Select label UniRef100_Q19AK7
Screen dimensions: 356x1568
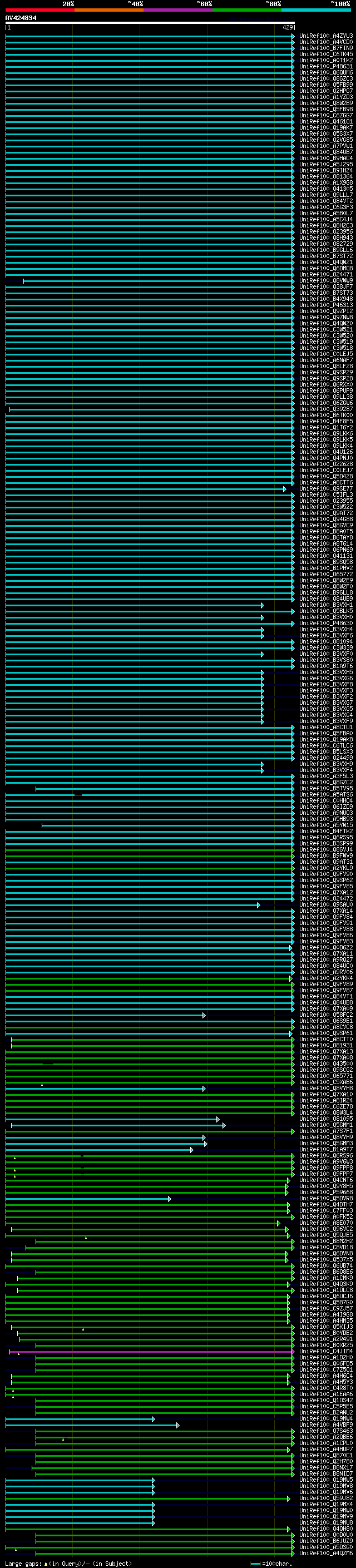coord(326,128)
